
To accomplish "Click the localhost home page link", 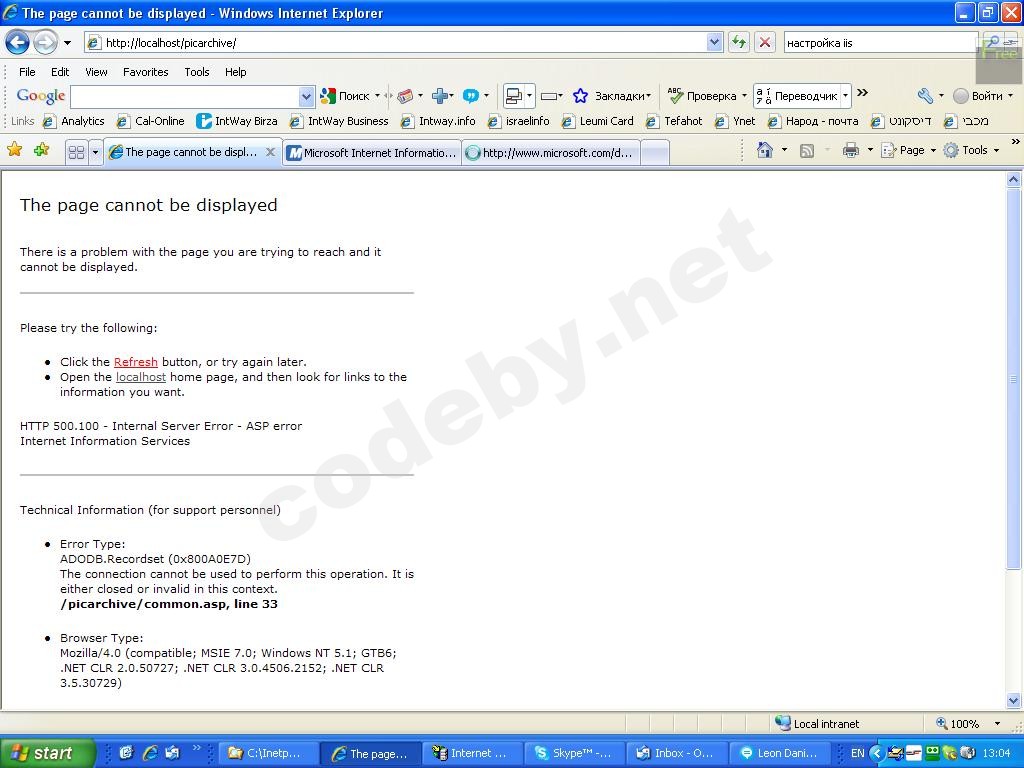I will point(141,377).
